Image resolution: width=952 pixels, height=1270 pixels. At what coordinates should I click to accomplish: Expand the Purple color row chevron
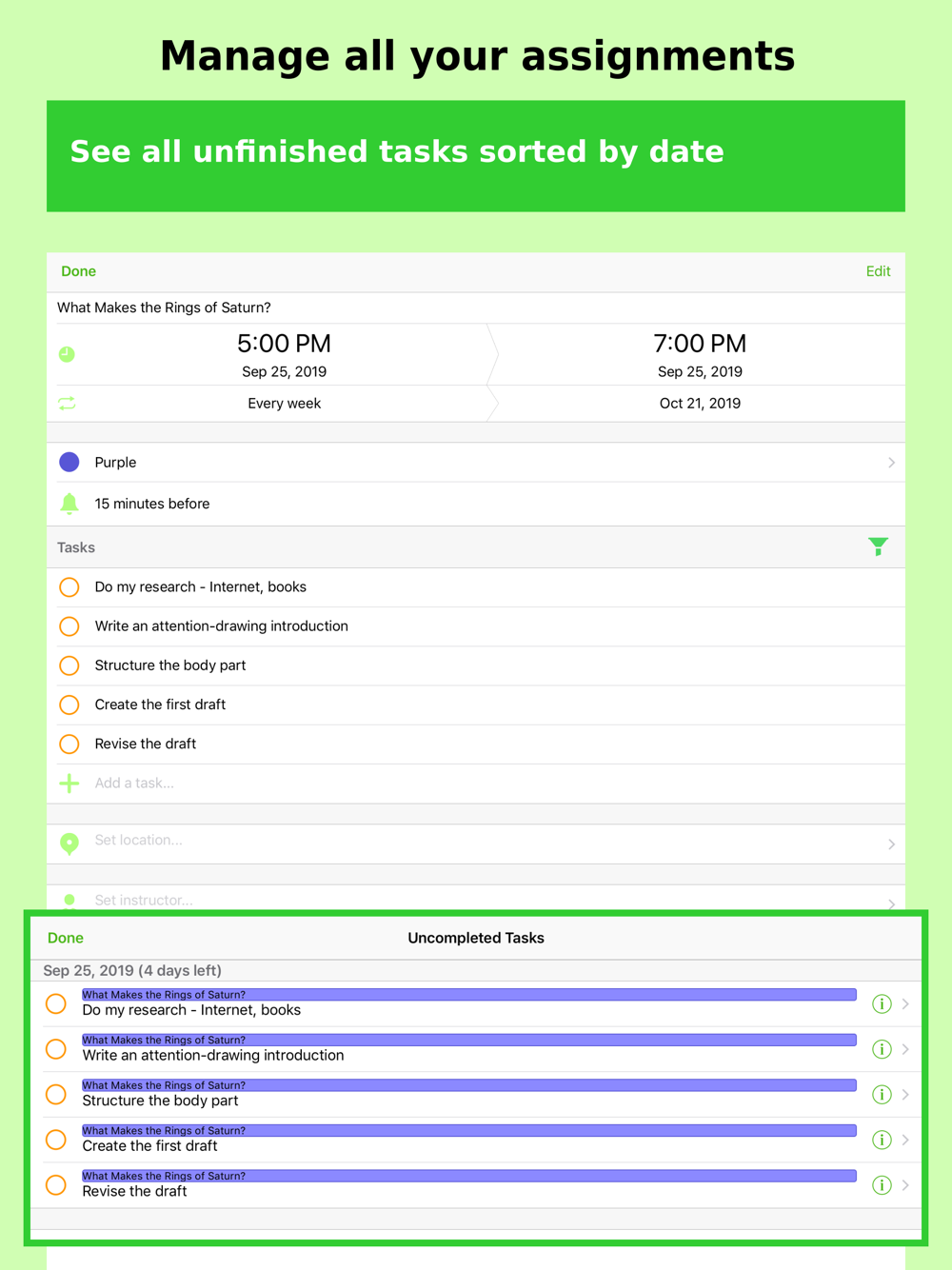891,463
